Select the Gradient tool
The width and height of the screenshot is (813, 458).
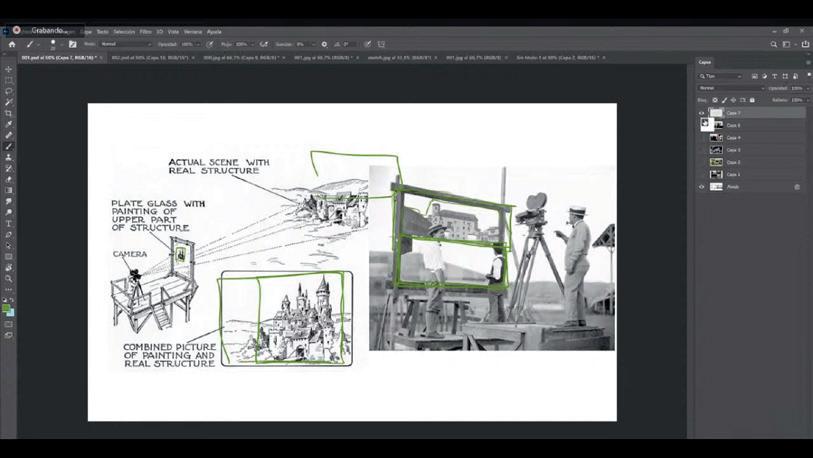click(8, 190)
